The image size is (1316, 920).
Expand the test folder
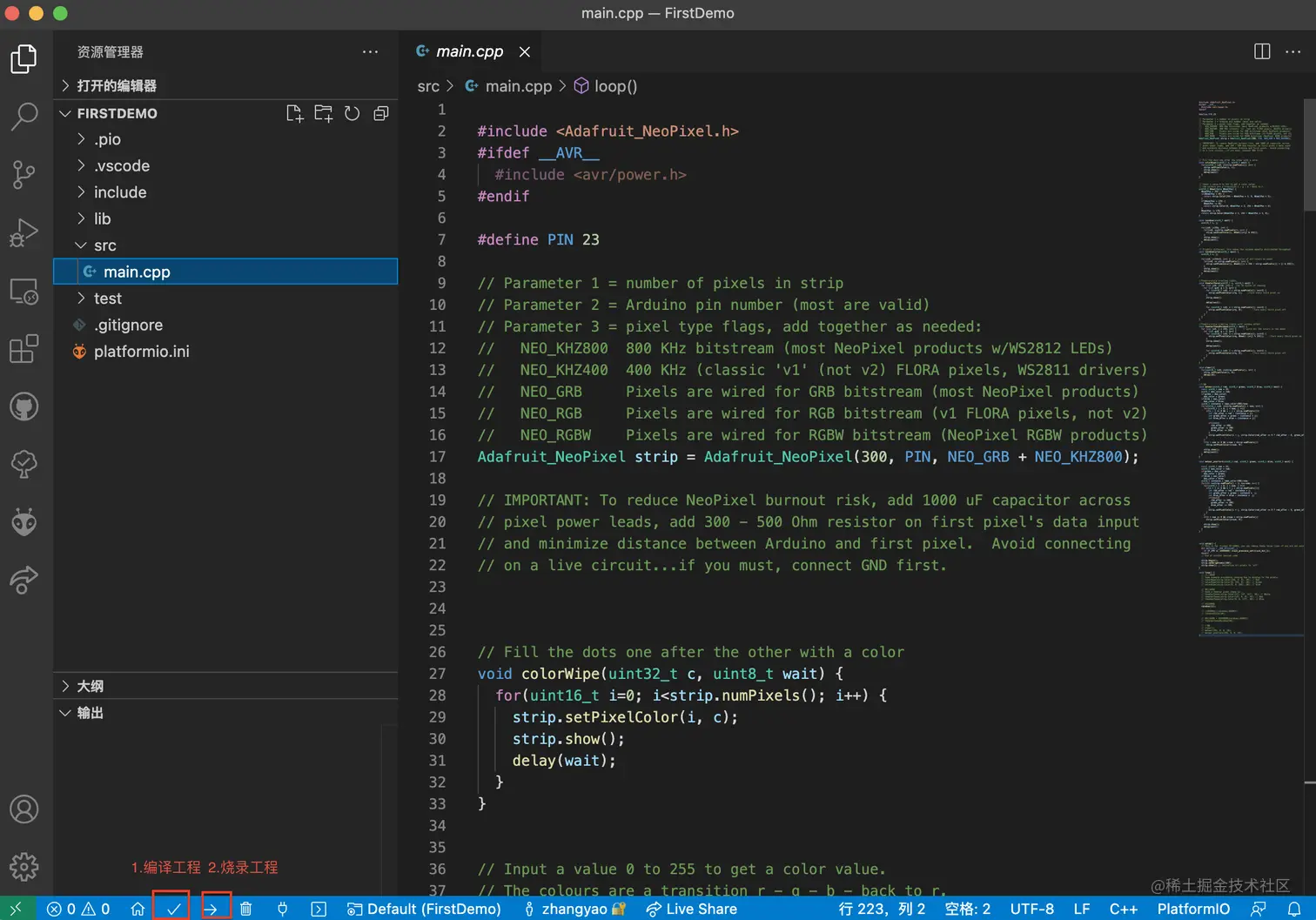pos(225,299)
